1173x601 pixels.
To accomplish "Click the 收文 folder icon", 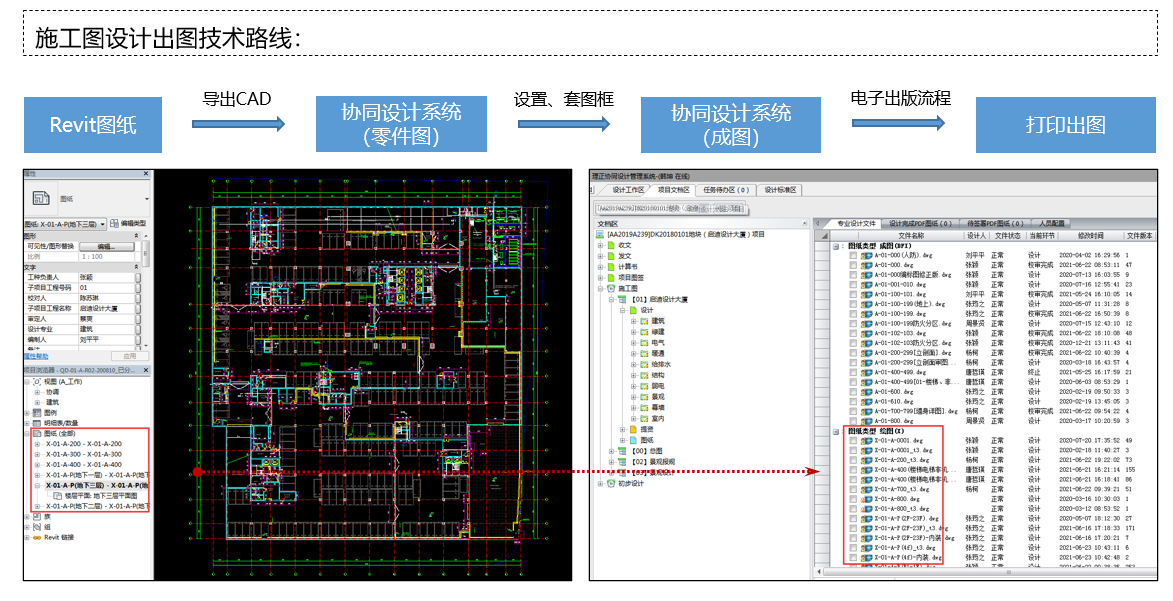I will click(610, 244).
